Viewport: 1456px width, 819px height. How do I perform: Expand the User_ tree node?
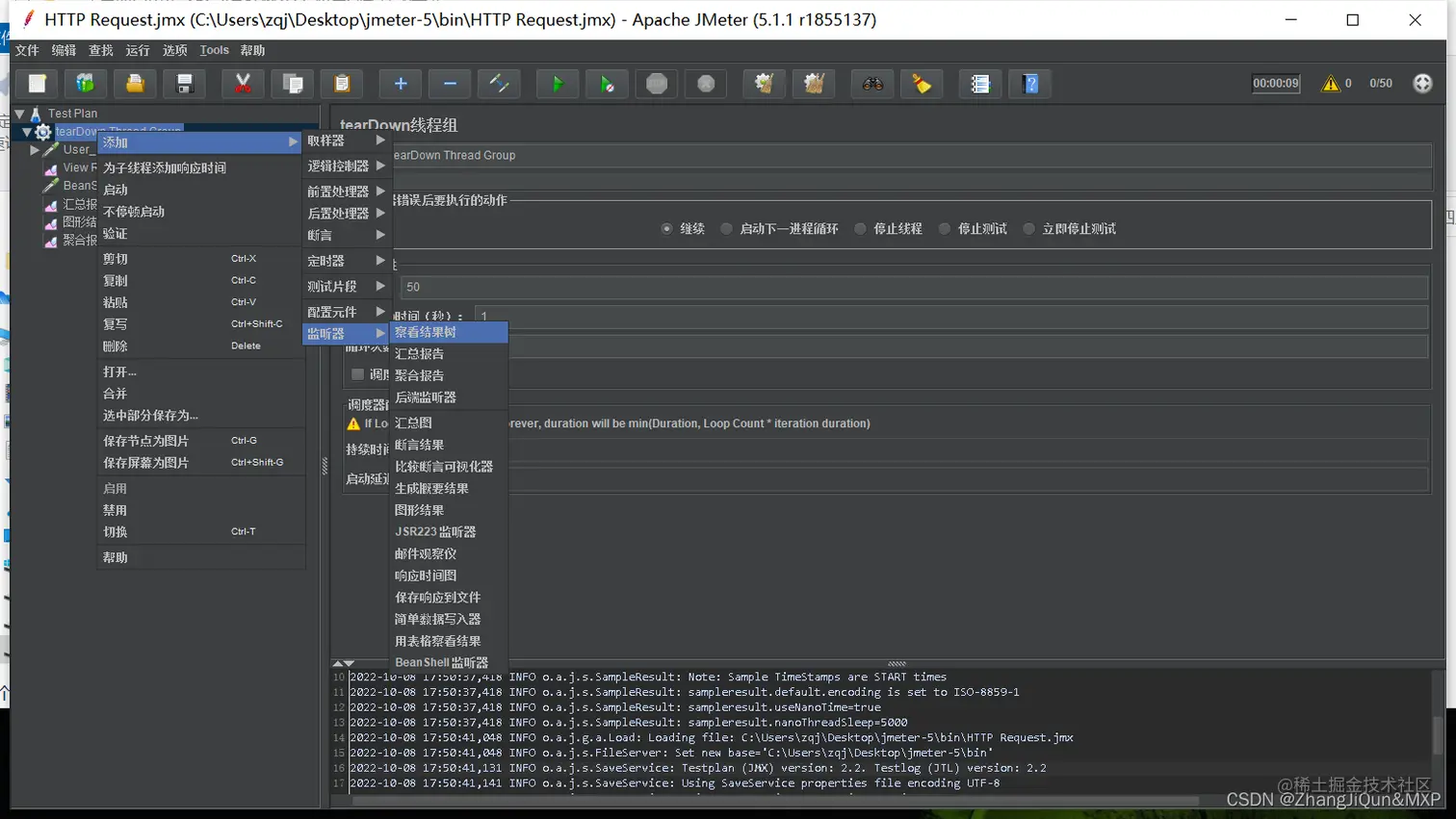click(35, 150)
